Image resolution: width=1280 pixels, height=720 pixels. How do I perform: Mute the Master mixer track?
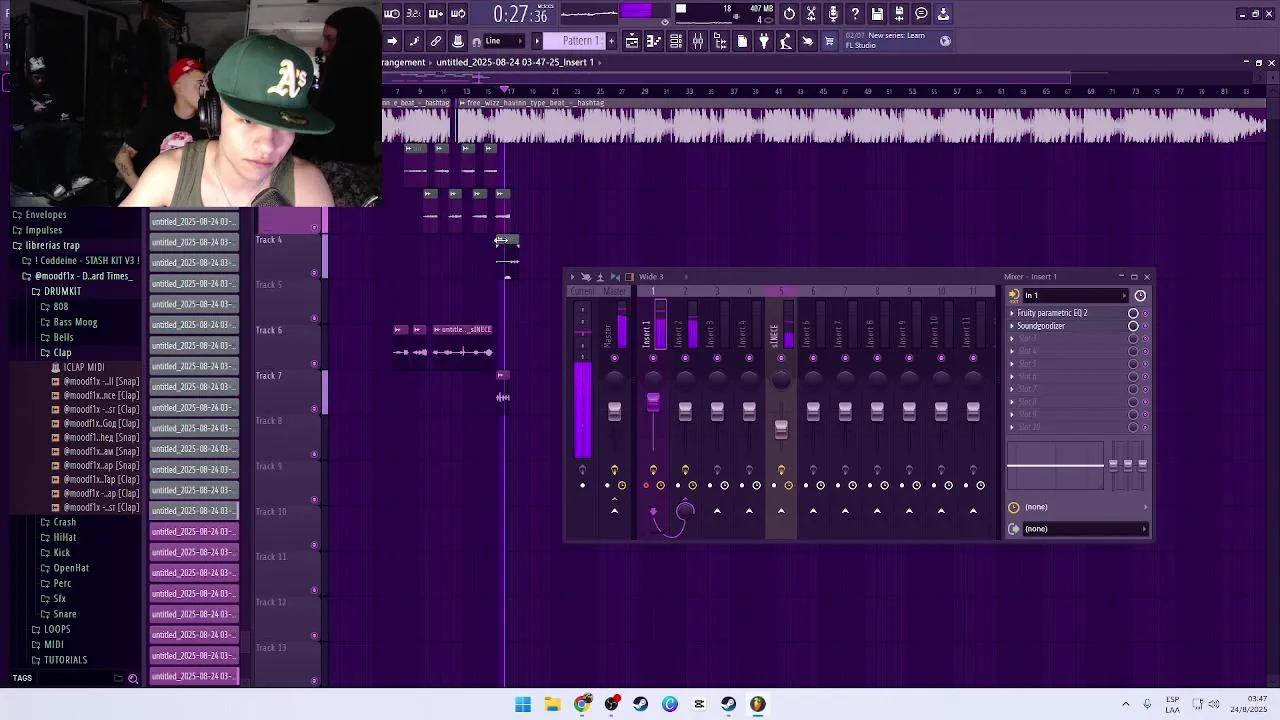tap(614, 359)
